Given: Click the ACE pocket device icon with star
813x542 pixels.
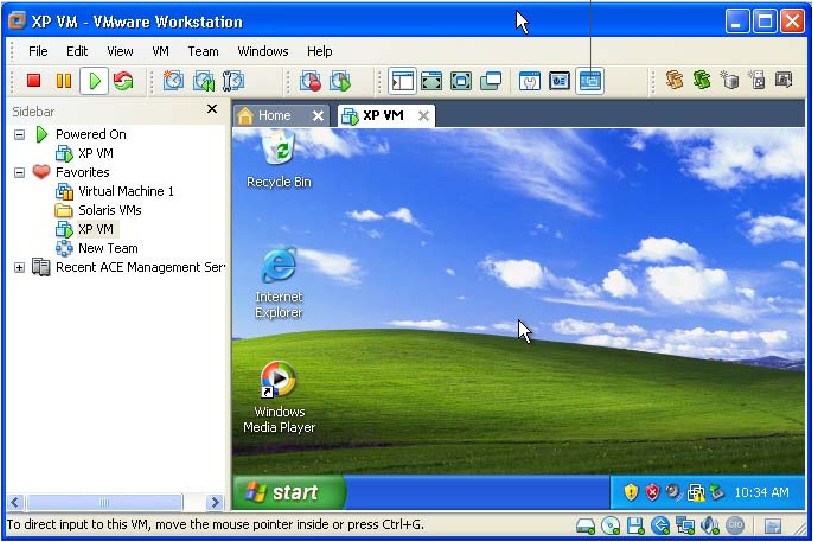Looking at the screenshot, I should 757,80.
